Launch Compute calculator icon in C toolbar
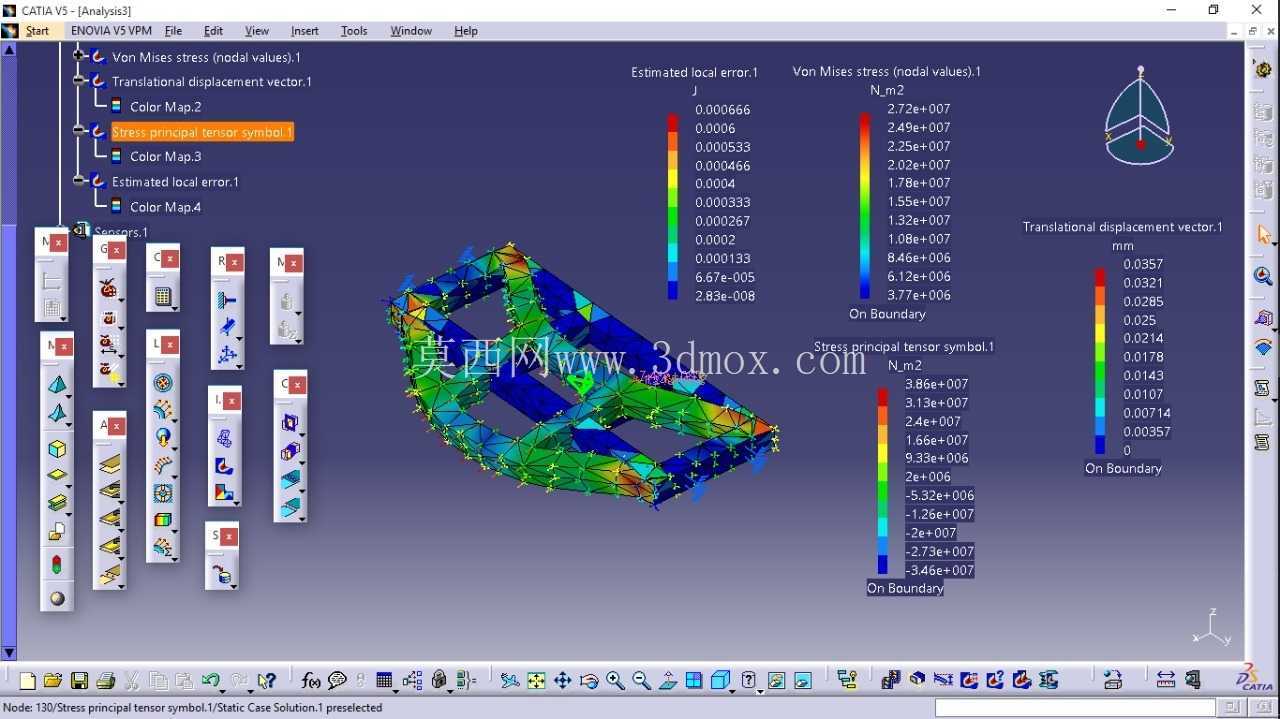The height and width of the screenshot is (719, 1280). point(163,296)
